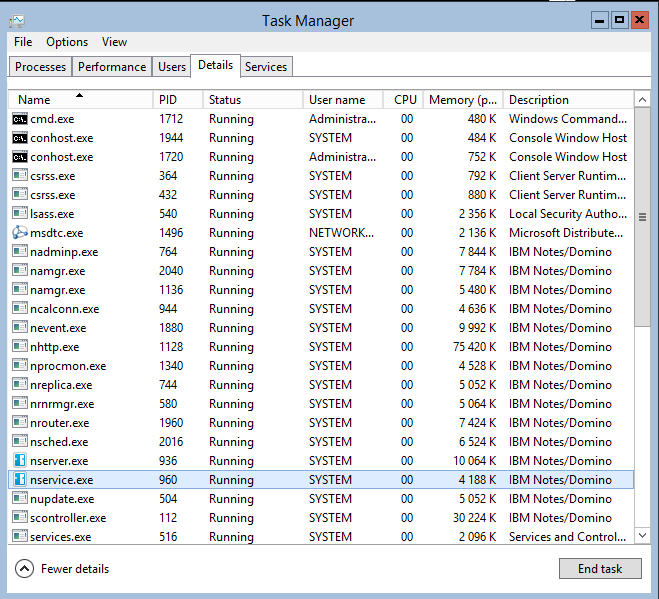
Task: Click the 75 420 K memory value
Action: [474, 347]
